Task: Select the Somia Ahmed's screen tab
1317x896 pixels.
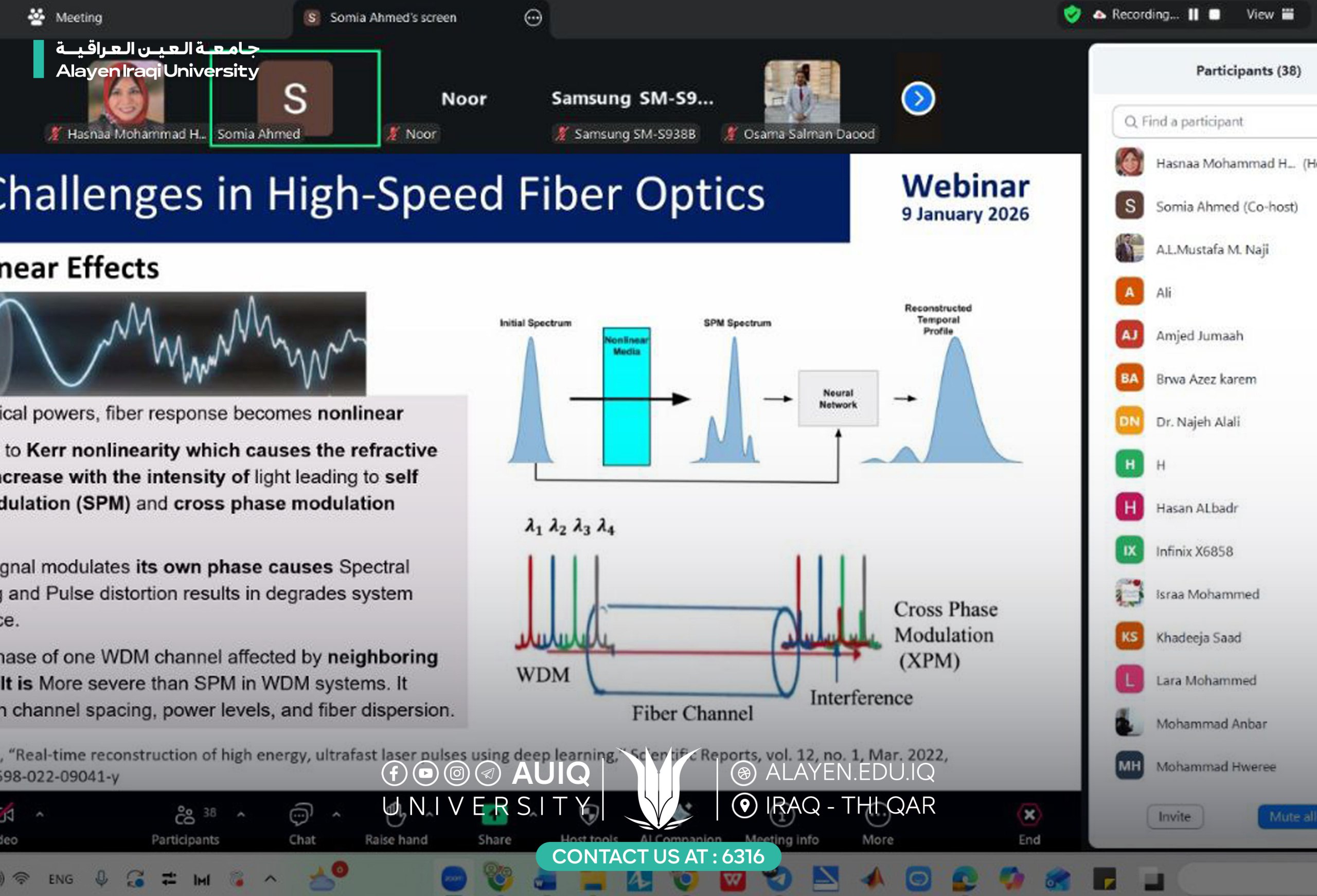Action: pos(392,17)
